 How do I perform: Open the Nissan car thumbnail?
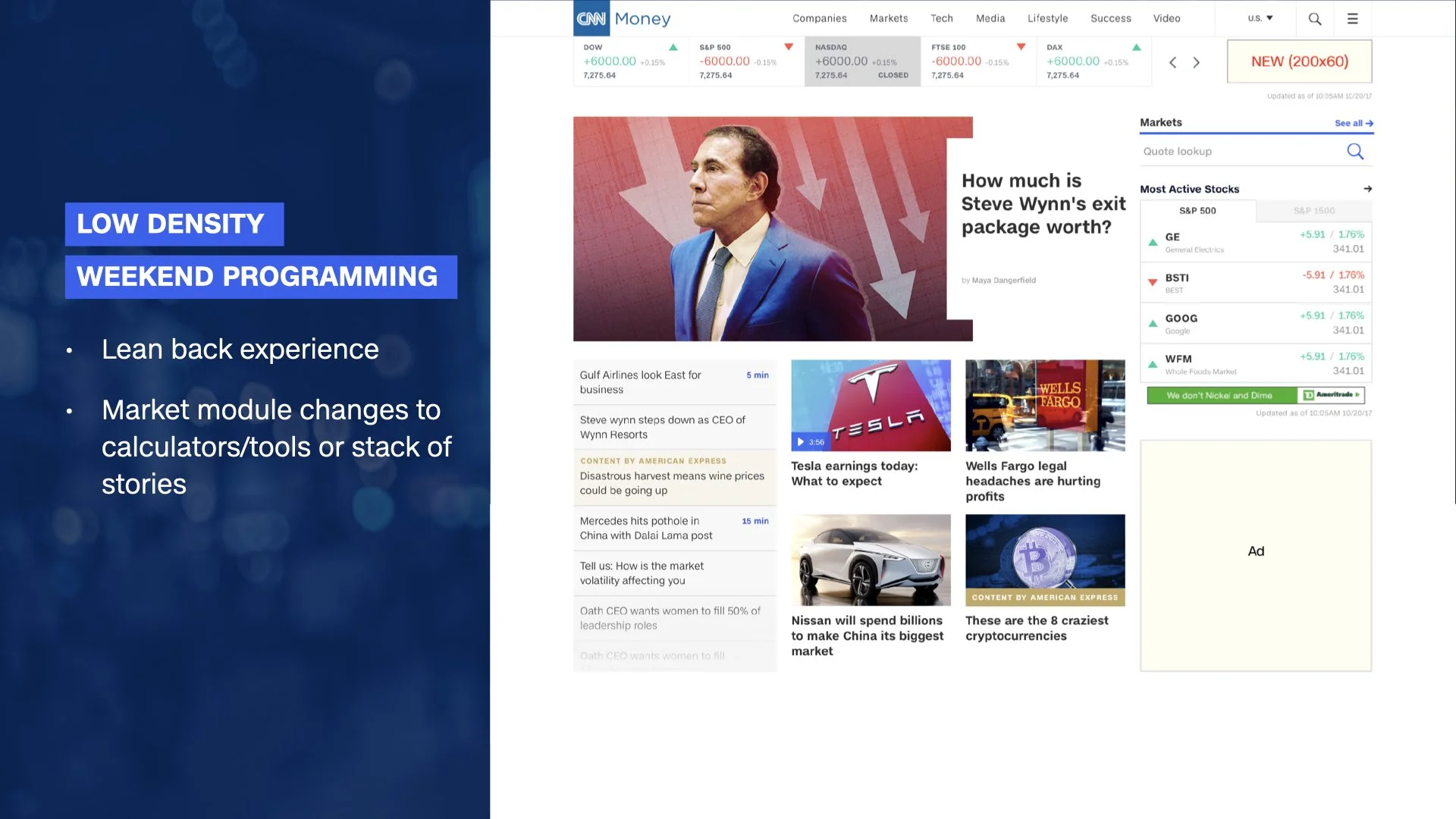[x=871, y=560]
